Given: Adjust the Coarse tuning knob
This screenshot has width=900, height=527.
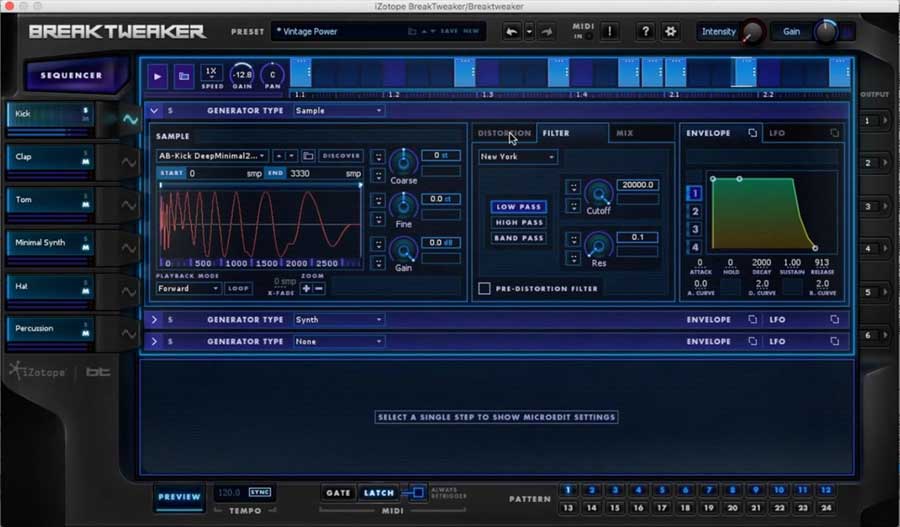Looking at the screenshot, I should click(404, 162).
